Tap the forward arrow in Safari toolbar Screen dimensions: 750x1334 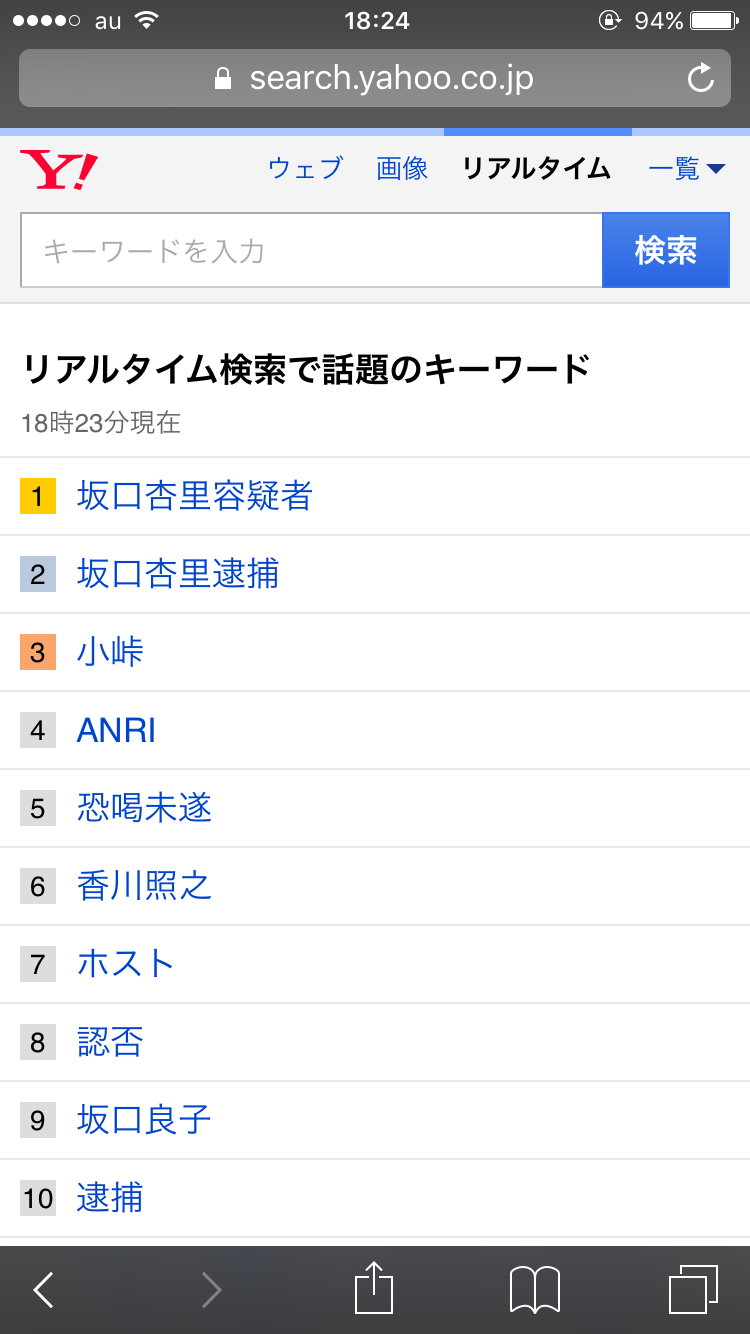(x=211, y=1290)
